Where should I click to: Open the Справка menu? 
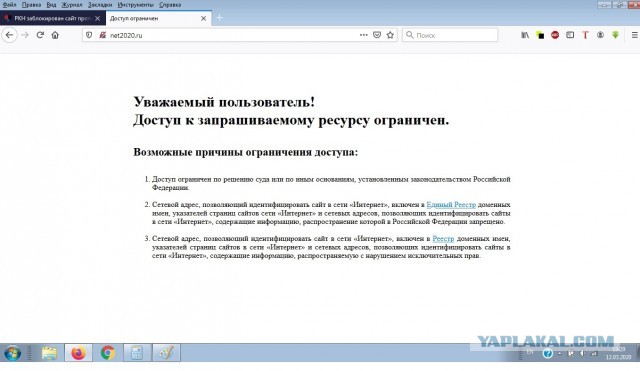pos(170,5)
